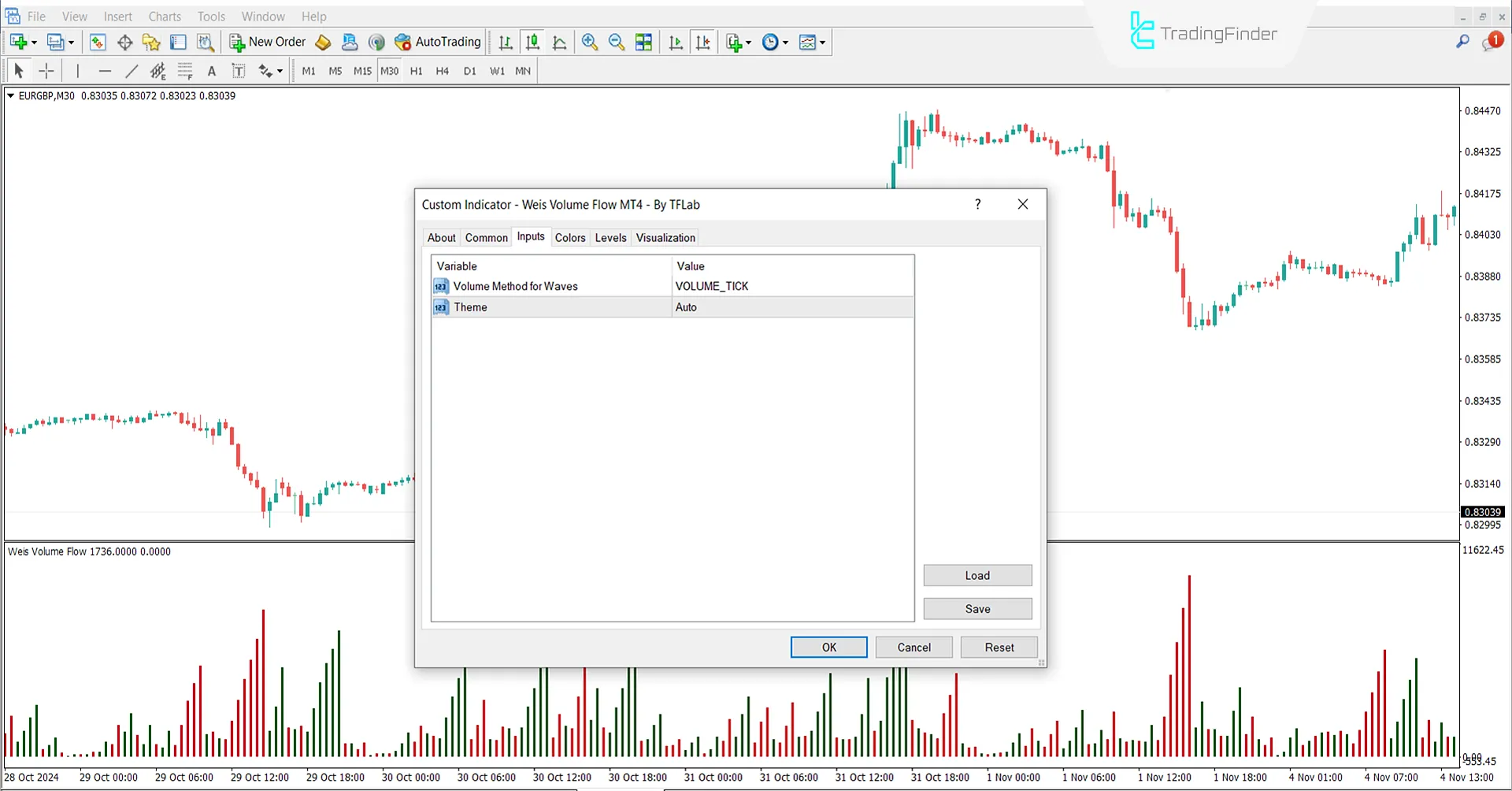
Task: Expand the Profiles dropdown arrow
Action: [x=71, y=43]
